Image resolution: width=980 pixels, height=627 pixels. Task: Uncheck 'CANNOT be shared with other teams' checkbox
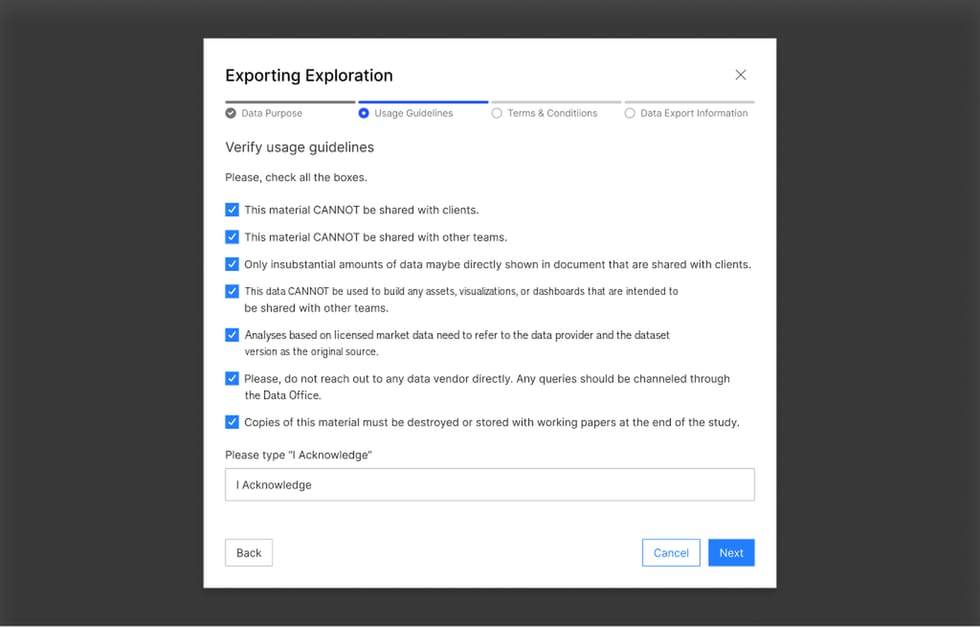point(232,237)
